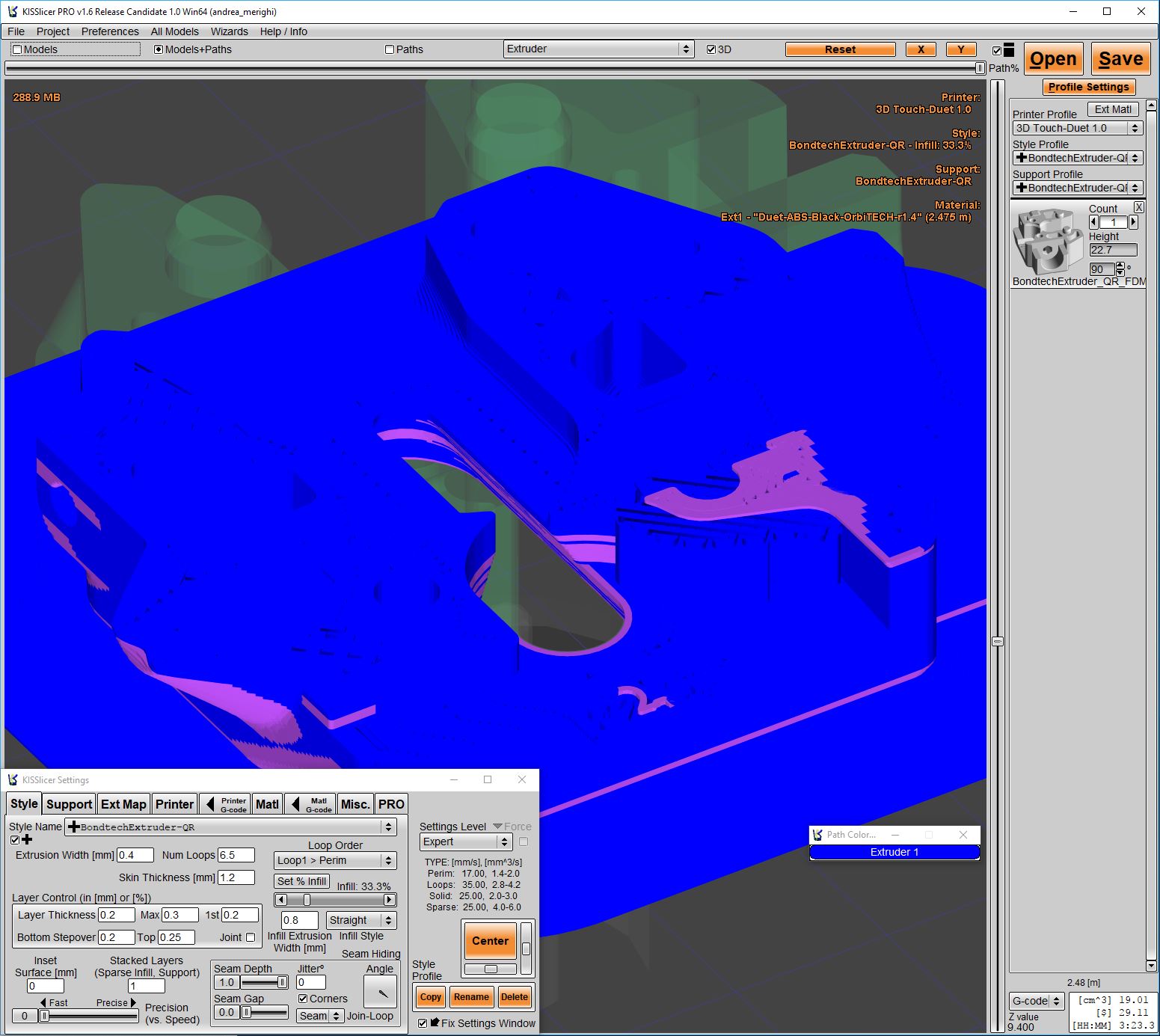Screen dimensions: 1160x1036
Task: Click the plus icon under Style Name
Action: 28,839
